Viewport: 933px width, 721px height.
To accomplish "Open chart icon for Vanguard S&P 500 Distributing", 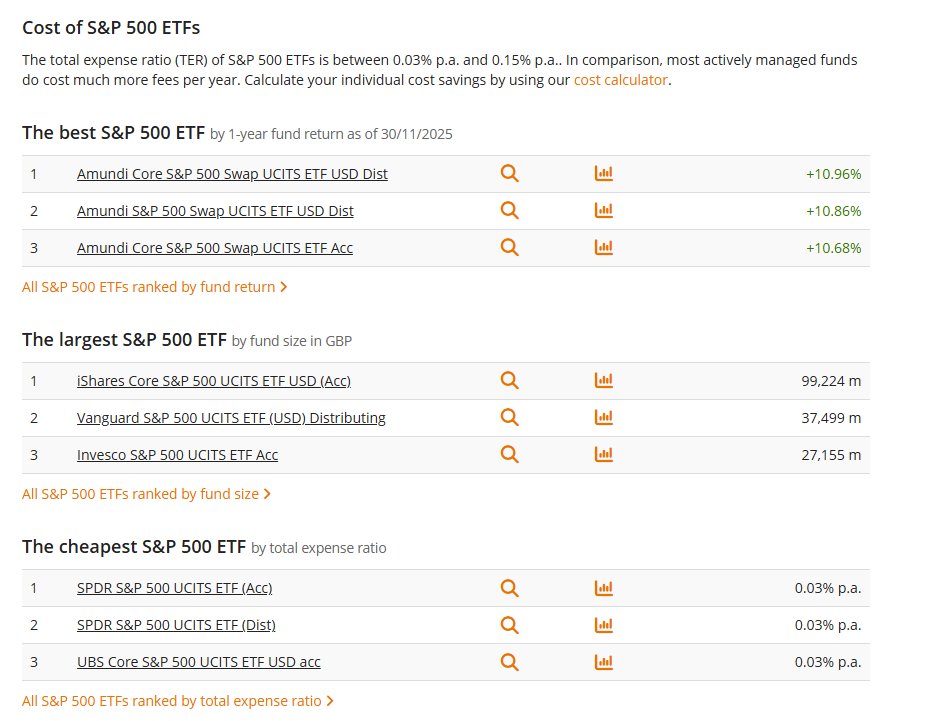I will tap(603, 418).
